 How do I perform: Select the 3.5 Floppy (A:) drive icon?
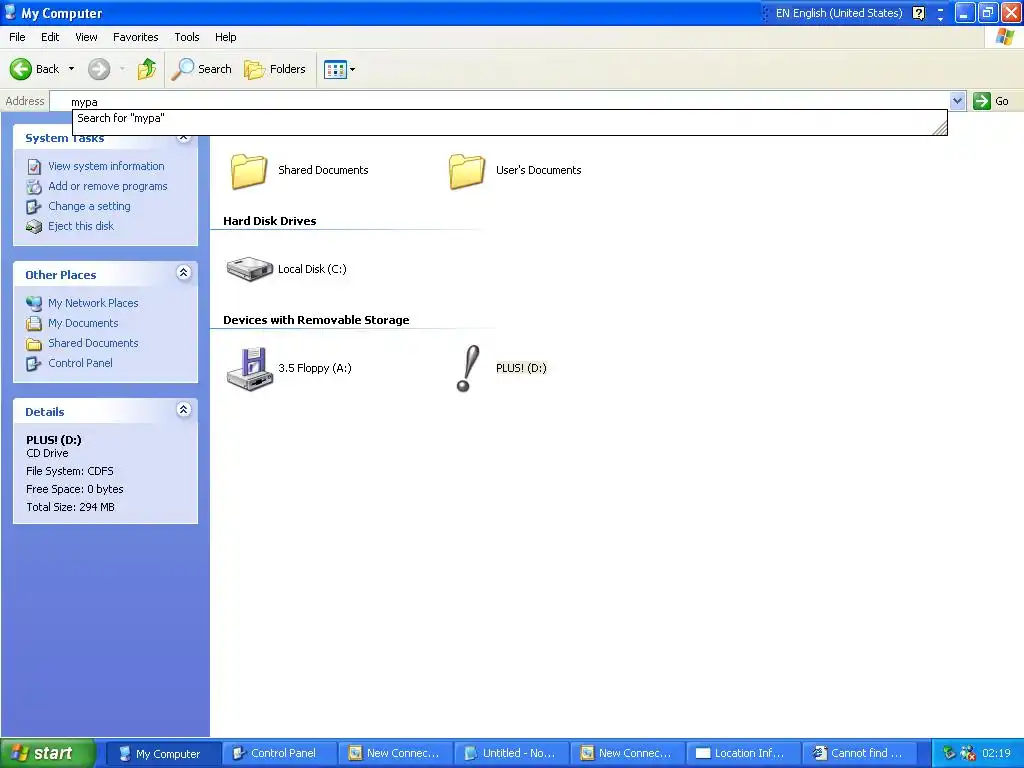249,369
